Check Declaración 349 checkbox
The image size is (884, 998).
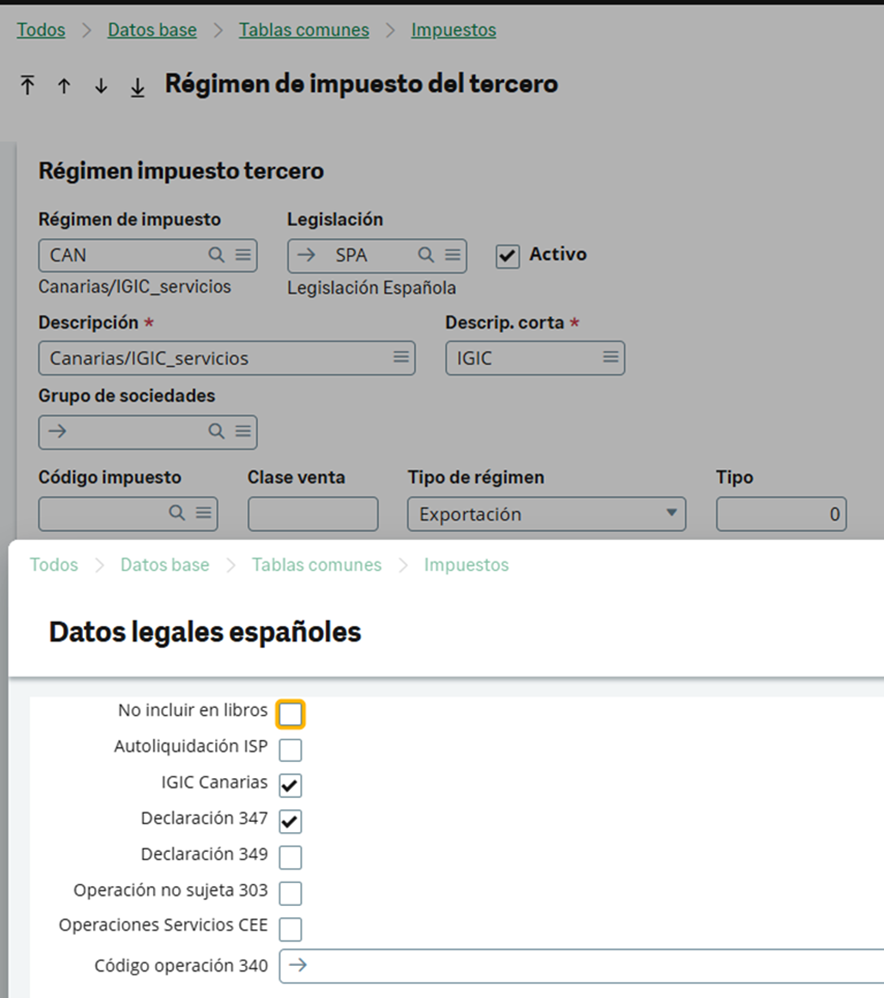pos(290,857)
